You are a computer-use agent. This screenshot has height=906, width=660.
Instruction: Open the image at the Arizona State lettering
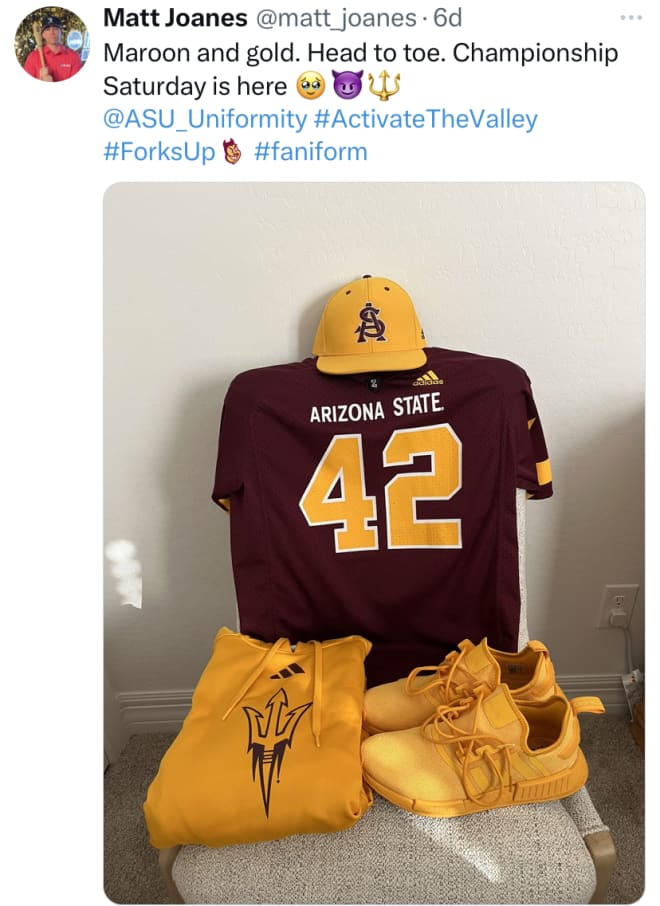(377, 409)
